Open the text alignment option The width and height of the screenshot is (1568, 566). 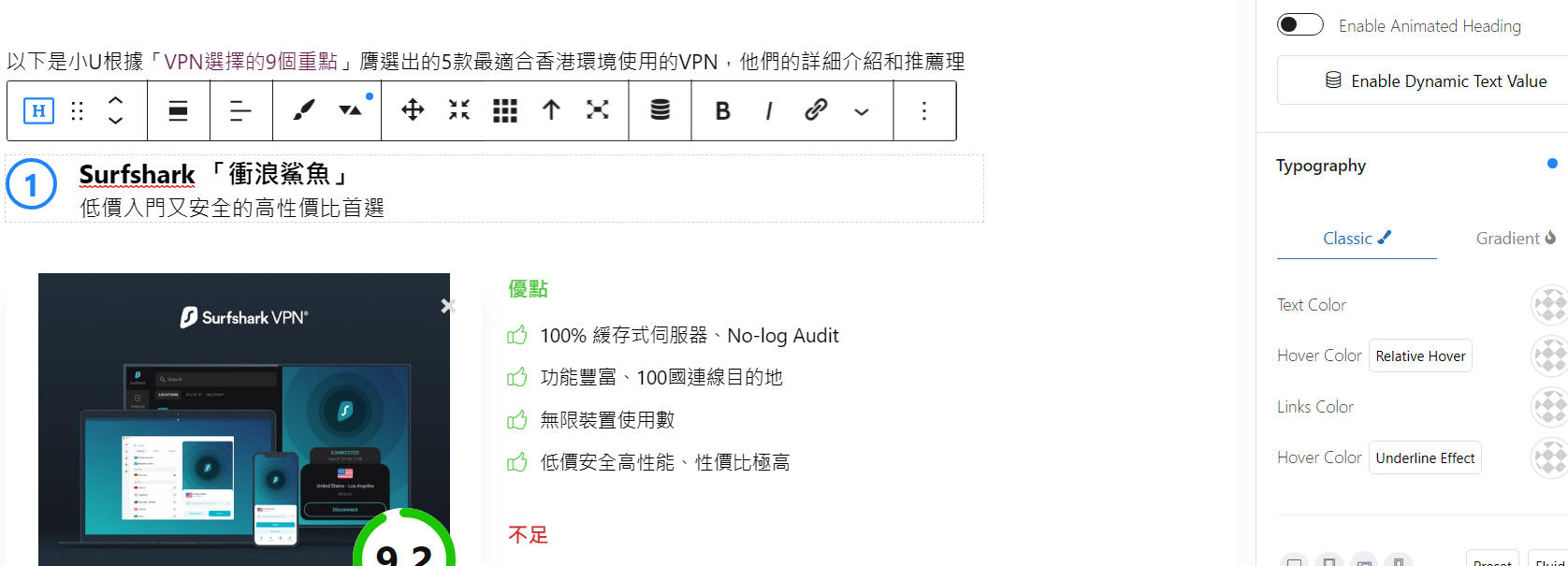pos(240,110)
